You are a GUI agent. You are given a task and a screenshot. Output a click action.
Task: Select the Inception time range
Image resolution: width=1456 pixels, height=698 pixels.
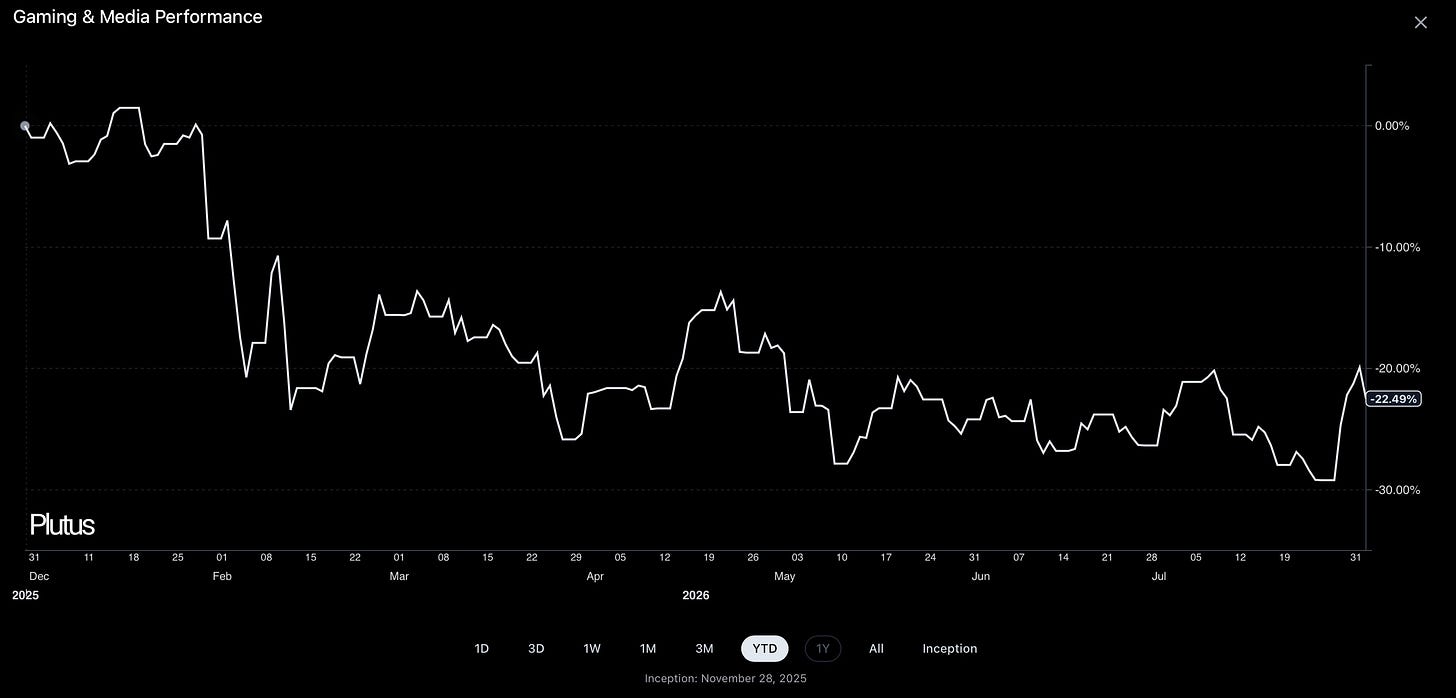(950, 649)
